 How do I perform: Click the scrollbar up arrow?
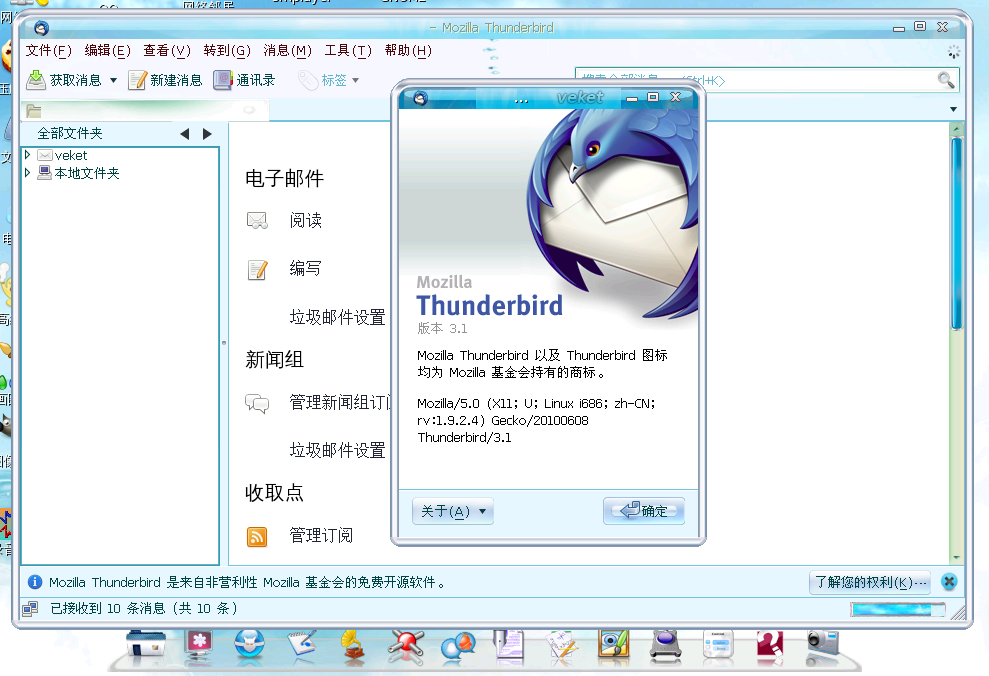click(956, 129)
